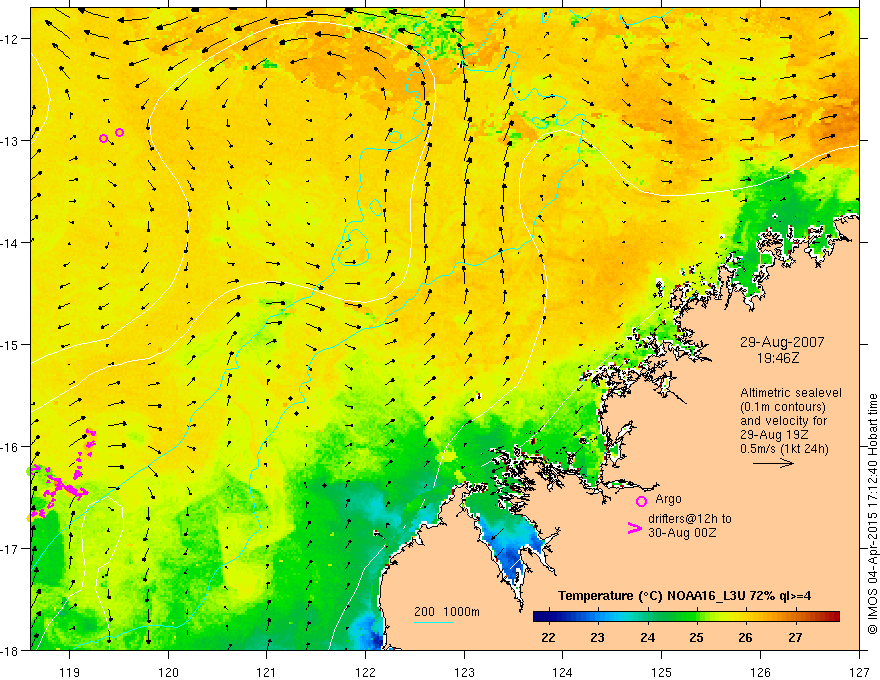Image resolution: width=880 pixels, height=680 pixels.
Task: Click longitude label 121
Action: pyautogui.click(x=267, y=672)
